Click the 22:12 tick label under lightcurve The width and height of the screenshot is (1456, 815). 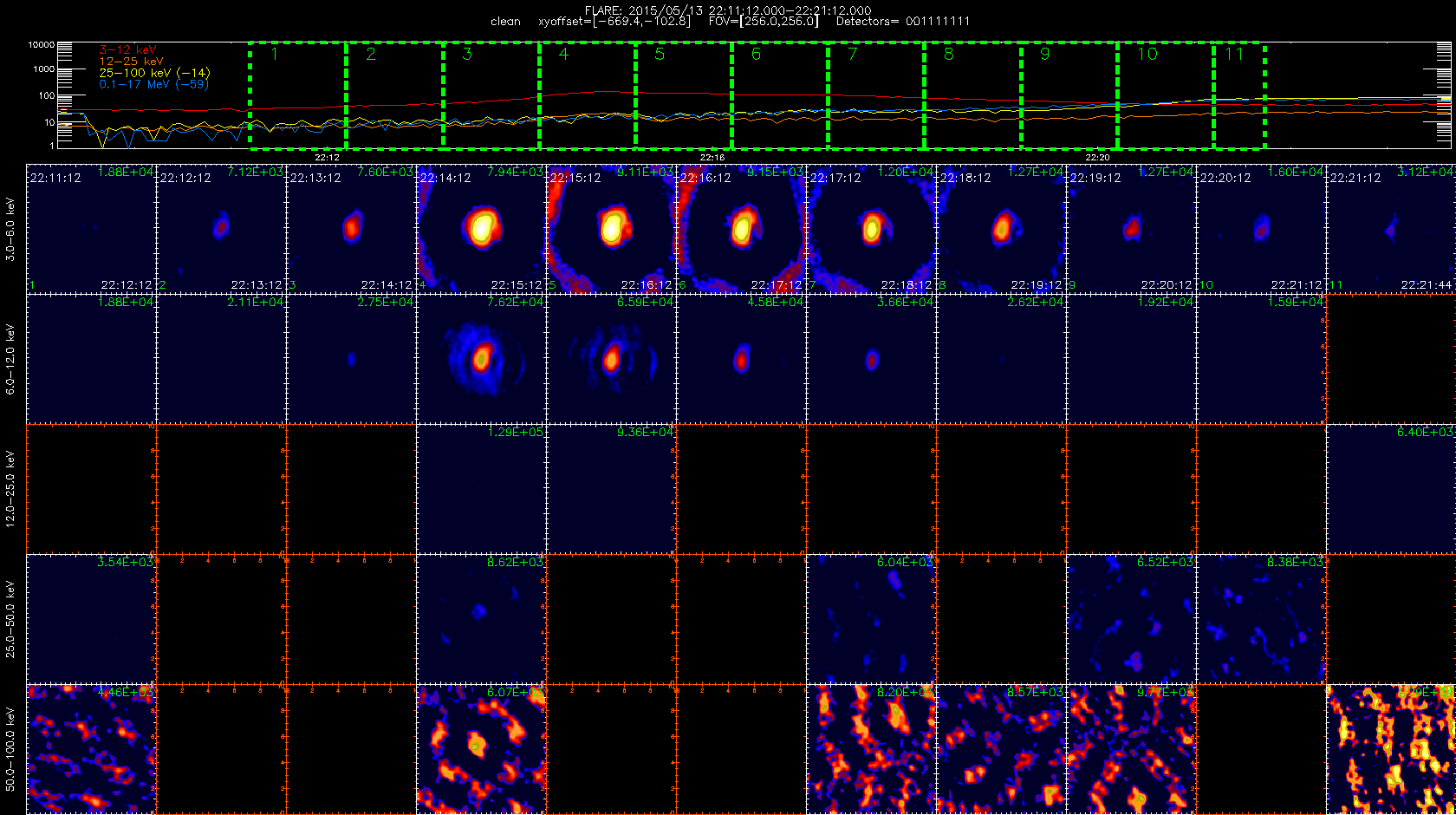327,158
